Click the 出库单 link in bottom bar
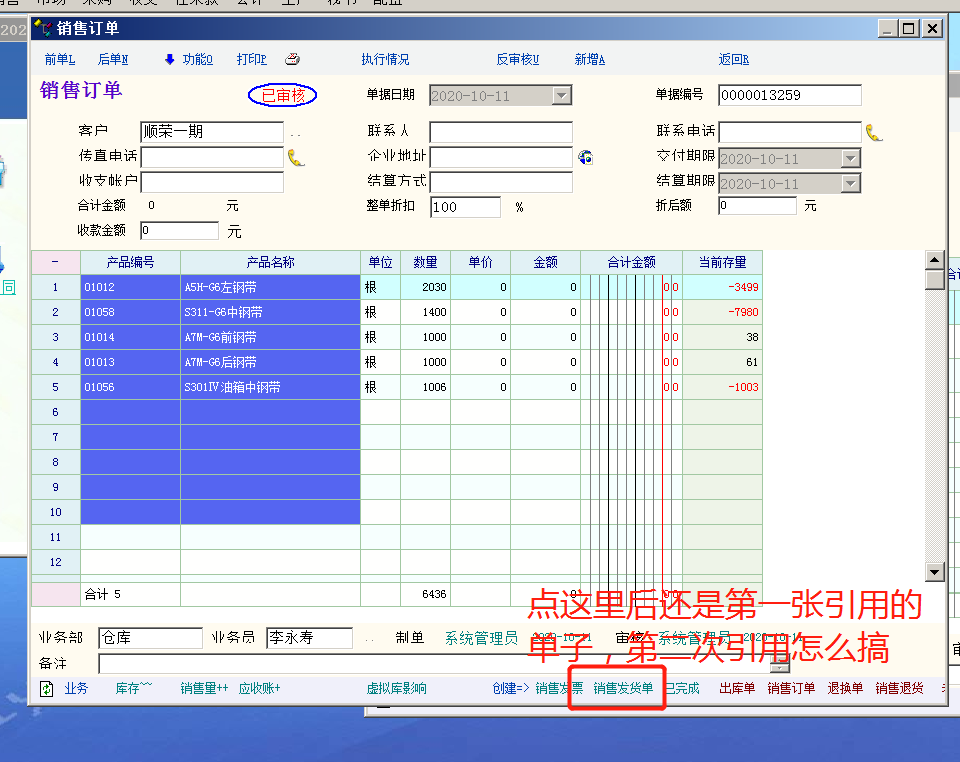This screenshot has width=960, height=762. 737,689
